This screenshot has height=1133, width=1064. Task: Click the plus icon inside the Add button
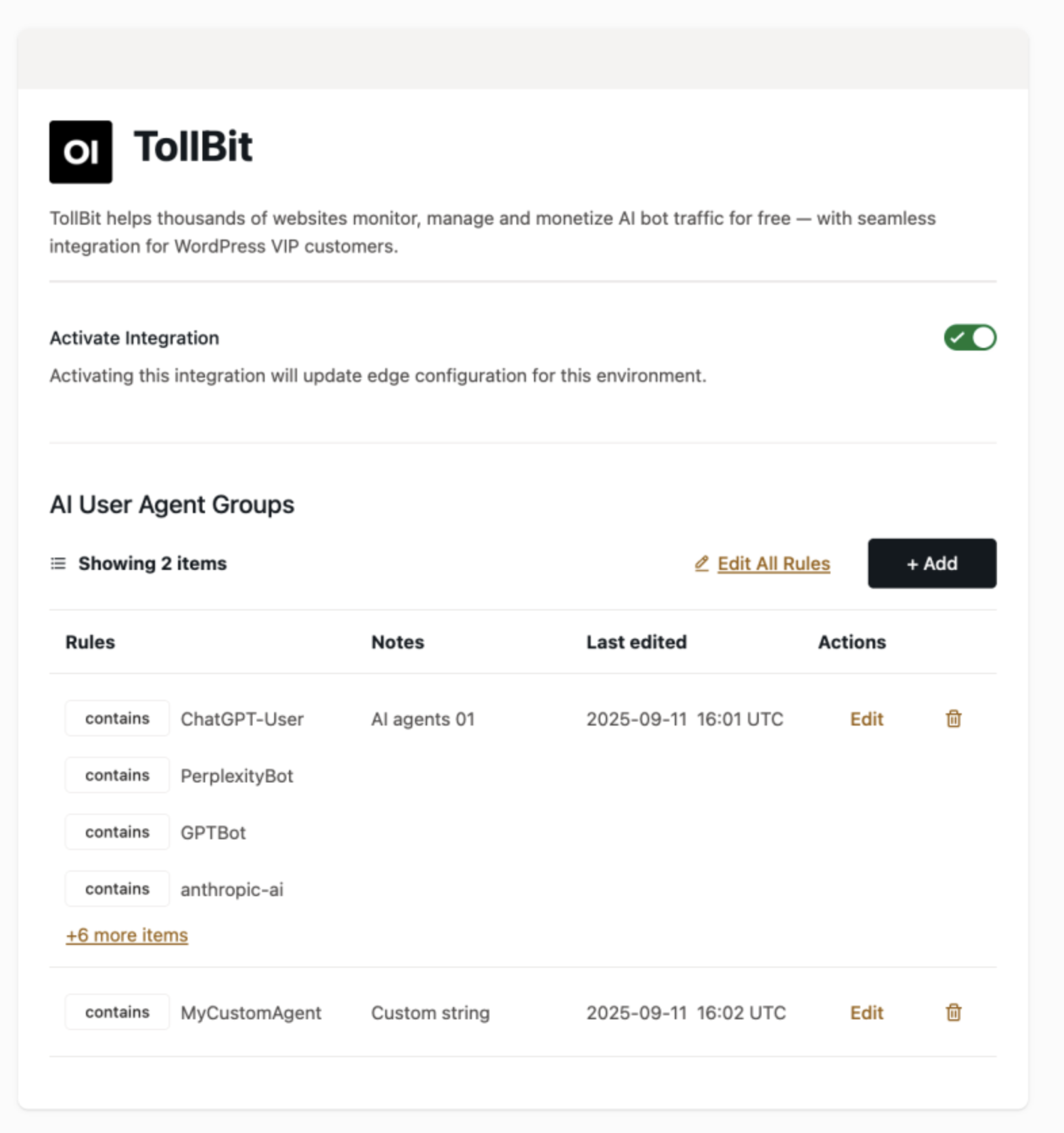pyautogui.click(x=911, y=563)
